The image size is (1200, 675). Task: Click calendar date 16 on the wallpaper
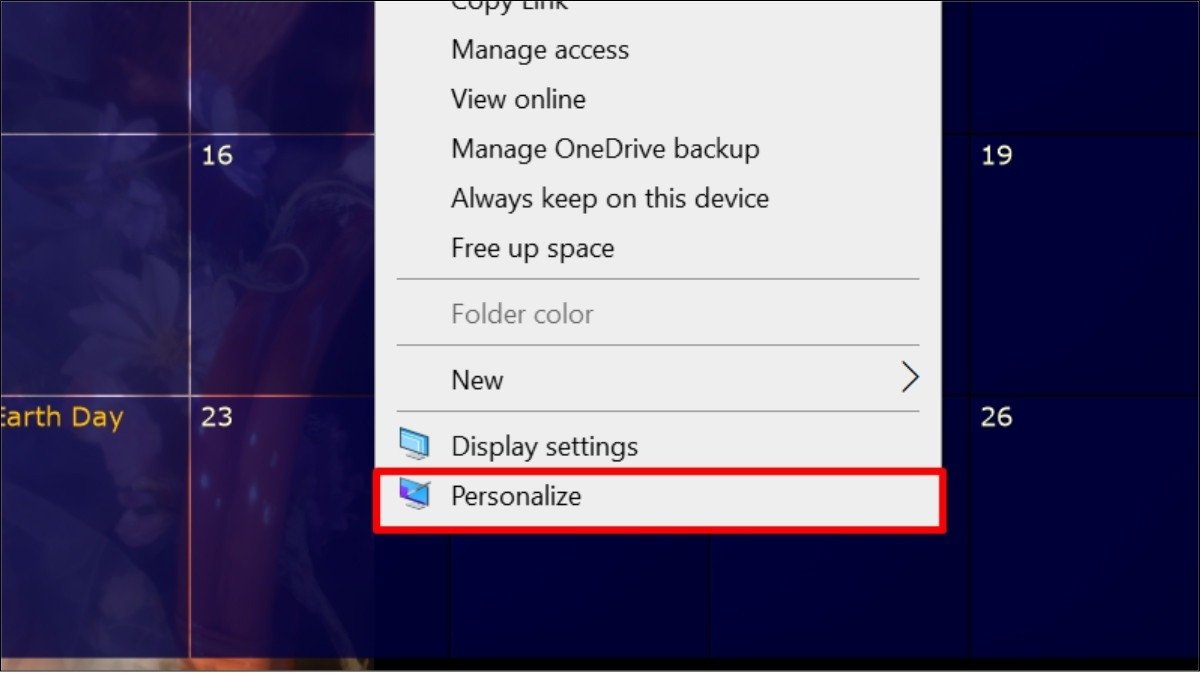pos(216,155)
